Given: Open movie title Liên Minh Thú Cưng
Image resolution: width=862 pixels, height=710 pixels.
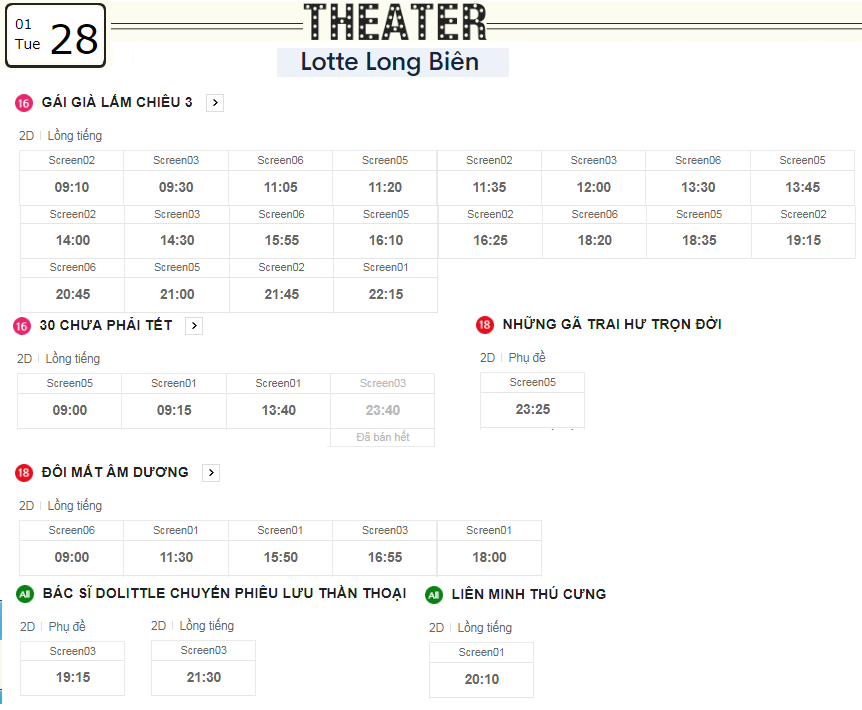Looking at the screenshot, I should pos(529,594).
